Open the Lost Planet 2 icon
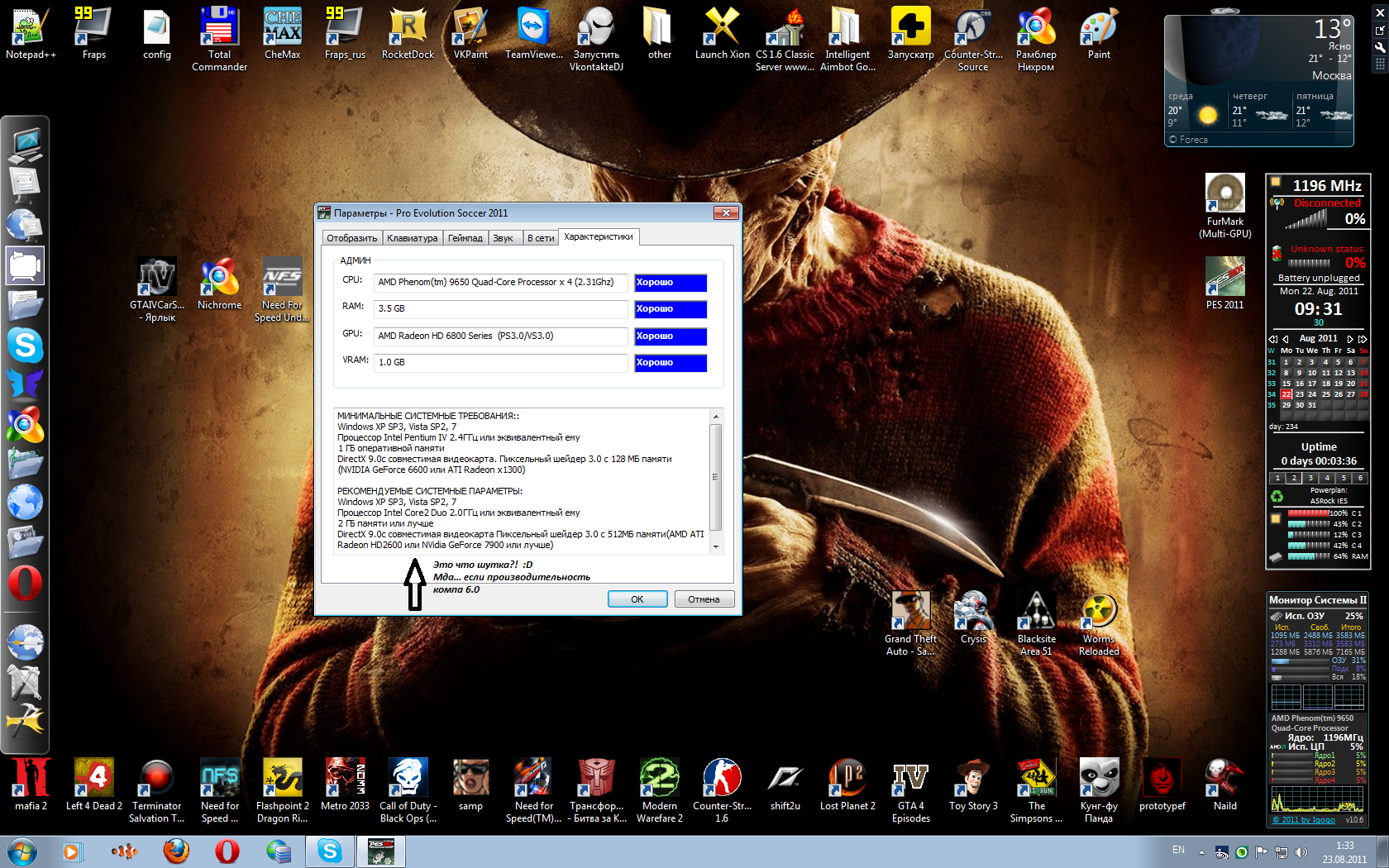 847,785
